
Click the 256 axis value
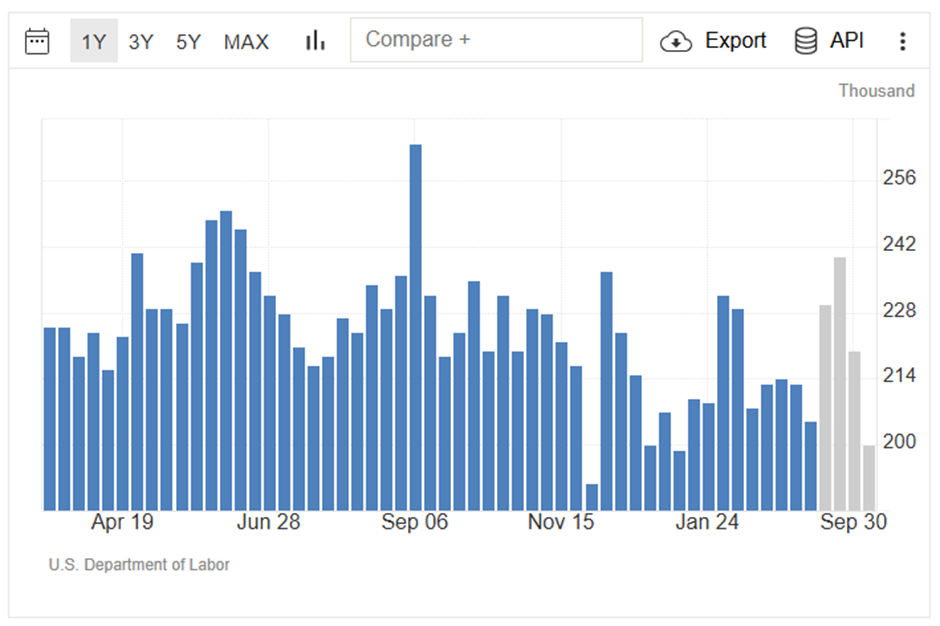coord(899,178)
